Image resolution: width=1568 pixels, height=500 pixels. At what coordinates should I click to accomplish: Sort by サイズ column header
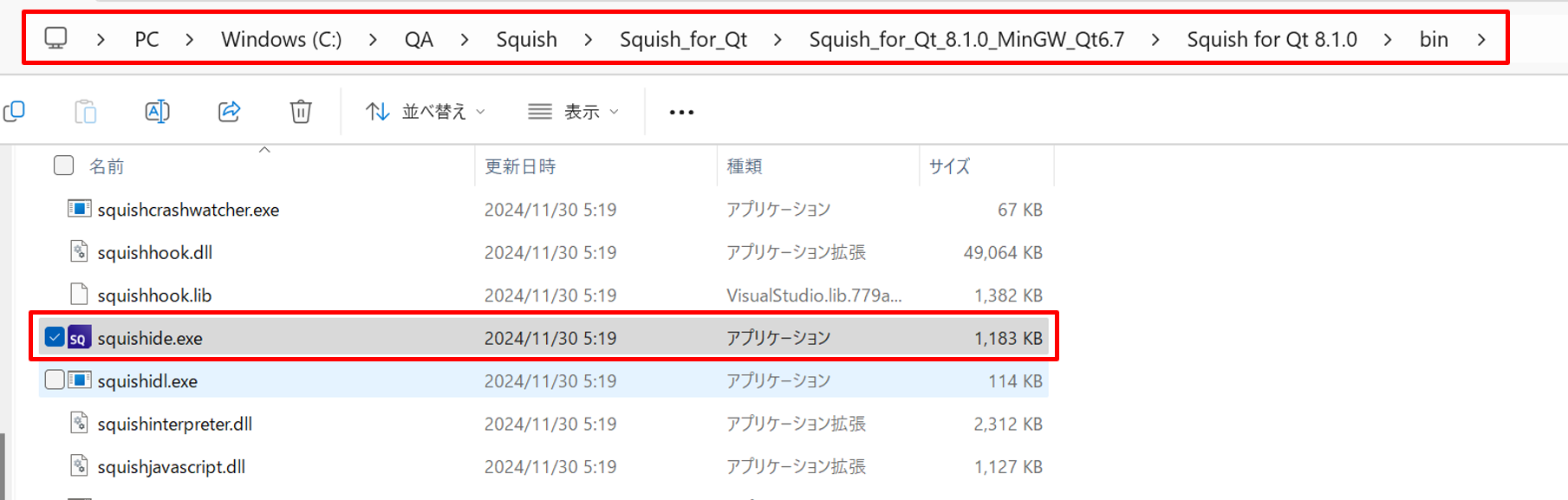[949, 166]
